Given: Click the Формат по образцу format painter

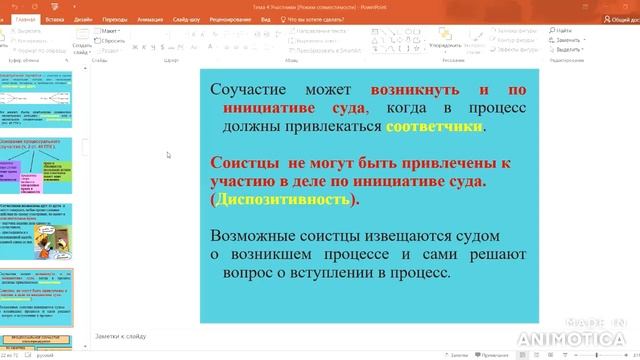Looking at the screenshot, I should click(x=39, y=51).
